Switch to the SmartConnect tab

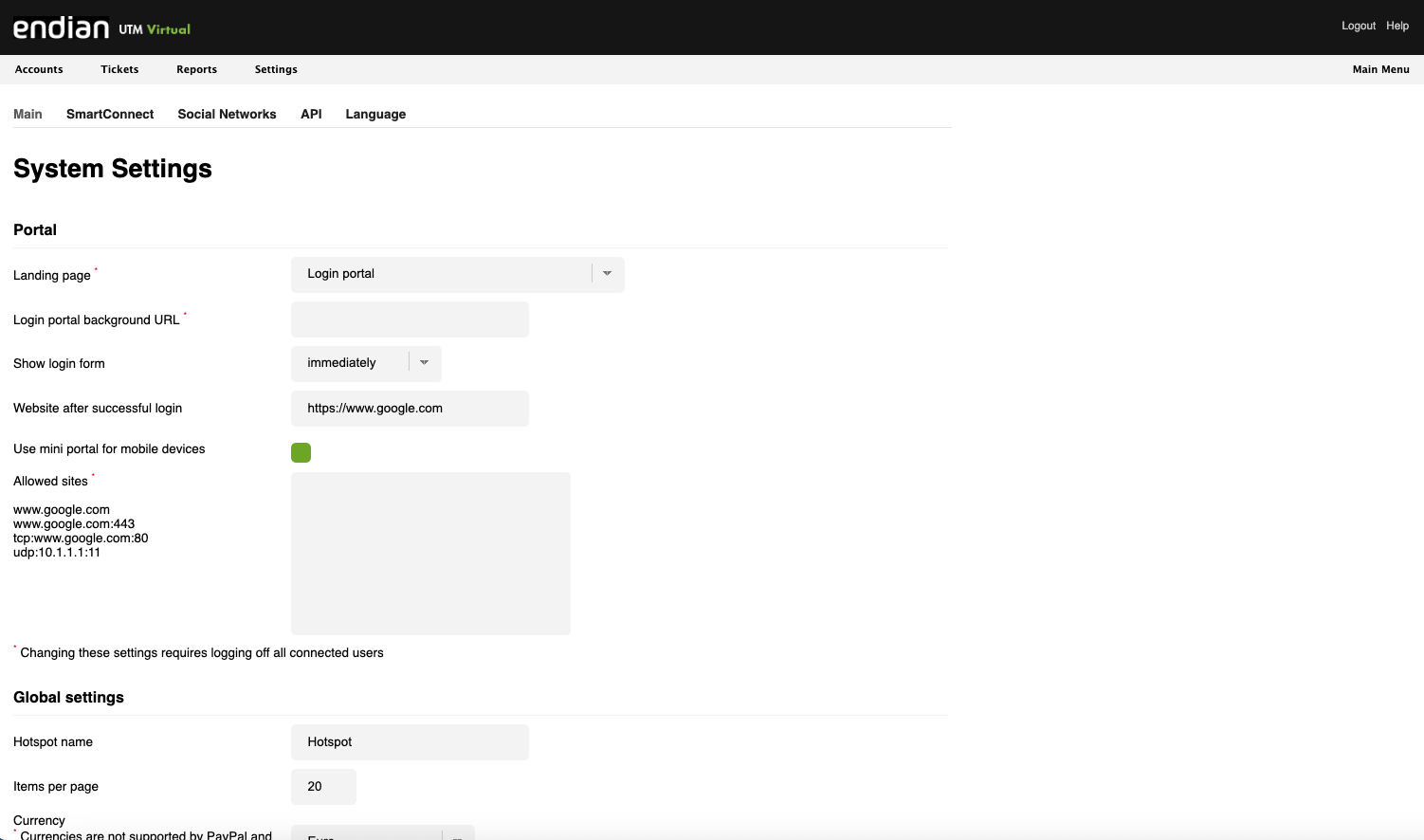click(110, 114)
